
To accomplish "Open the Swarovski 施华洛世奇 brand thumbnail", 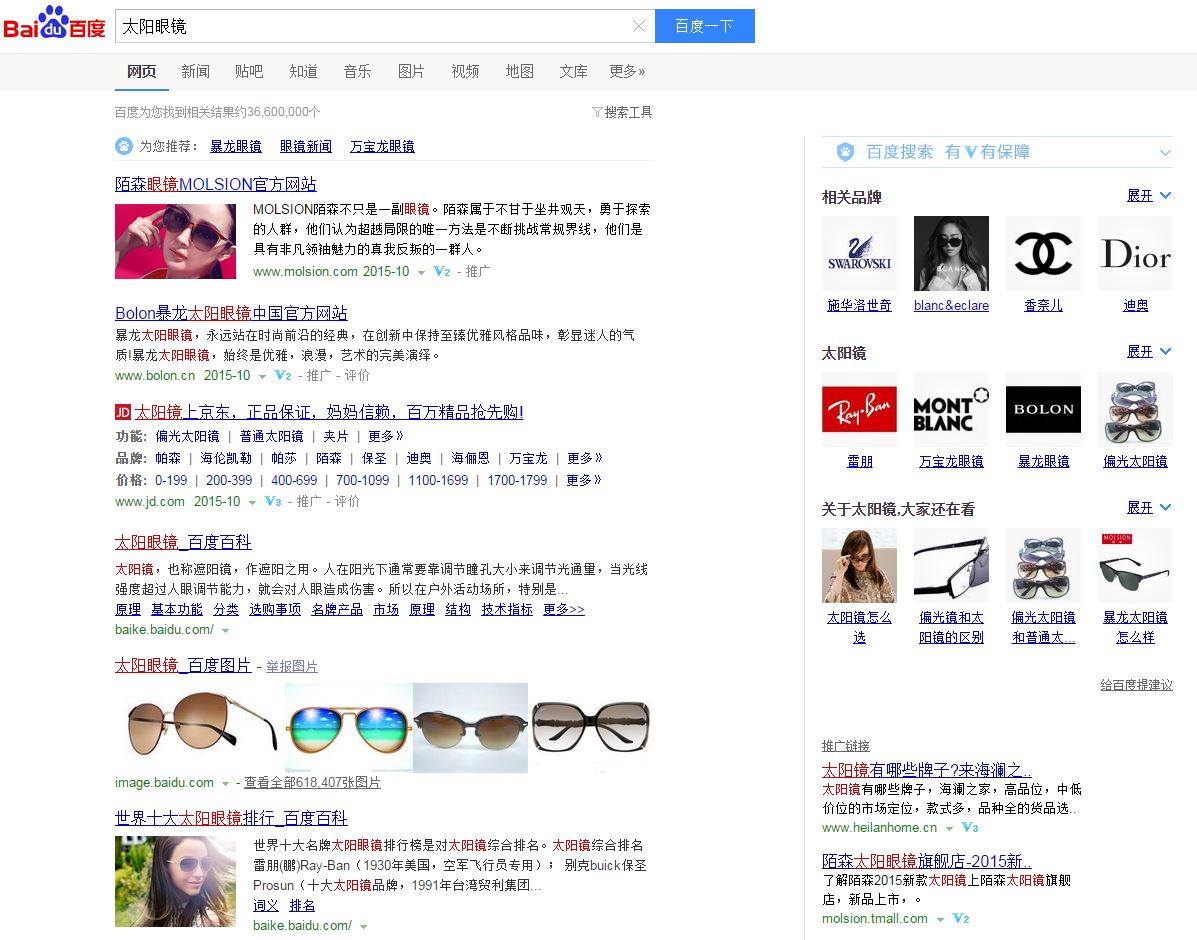I will click(x=859, y=253).
